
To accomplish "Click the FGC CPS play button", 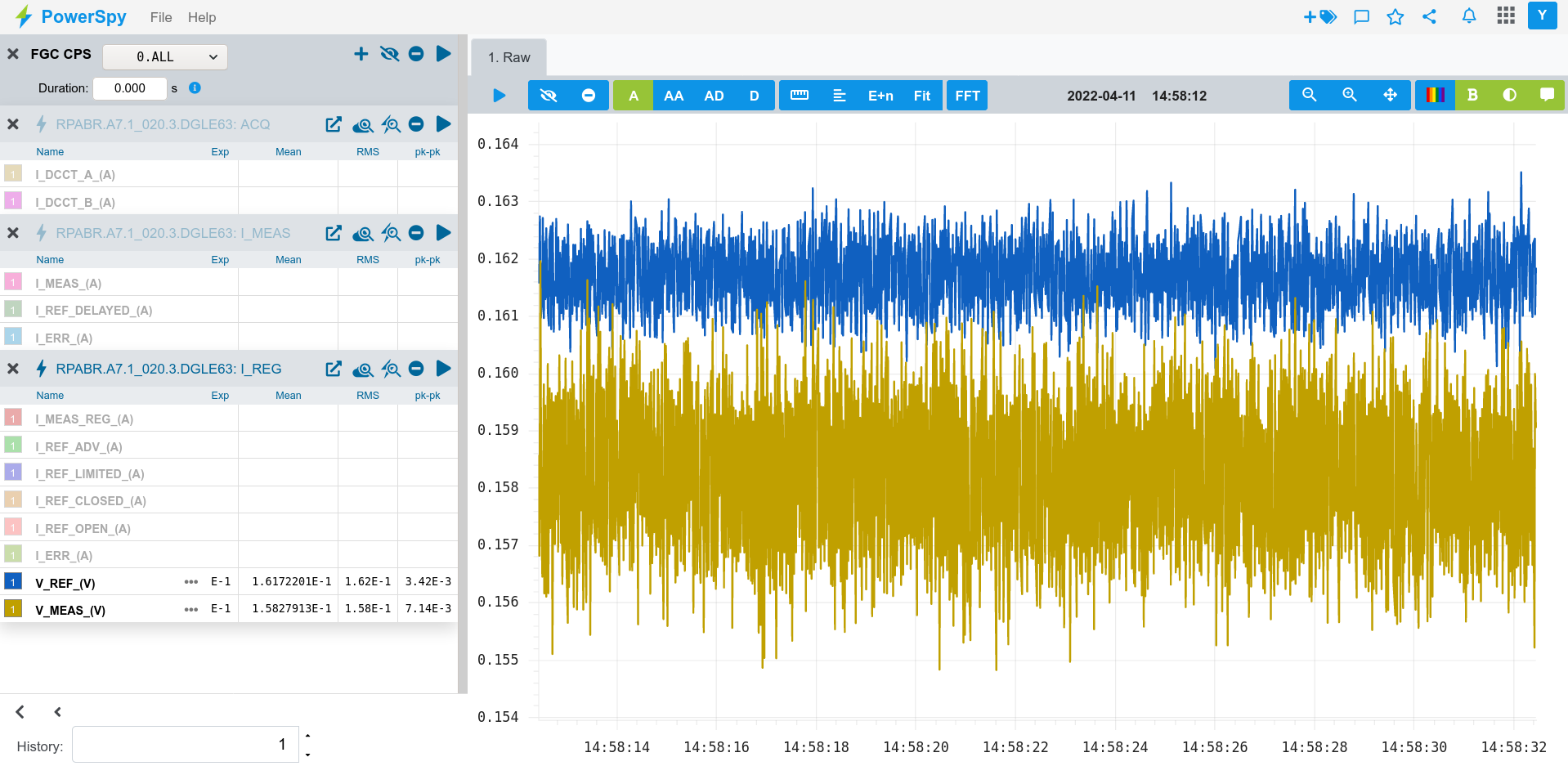I will point(443,54).
